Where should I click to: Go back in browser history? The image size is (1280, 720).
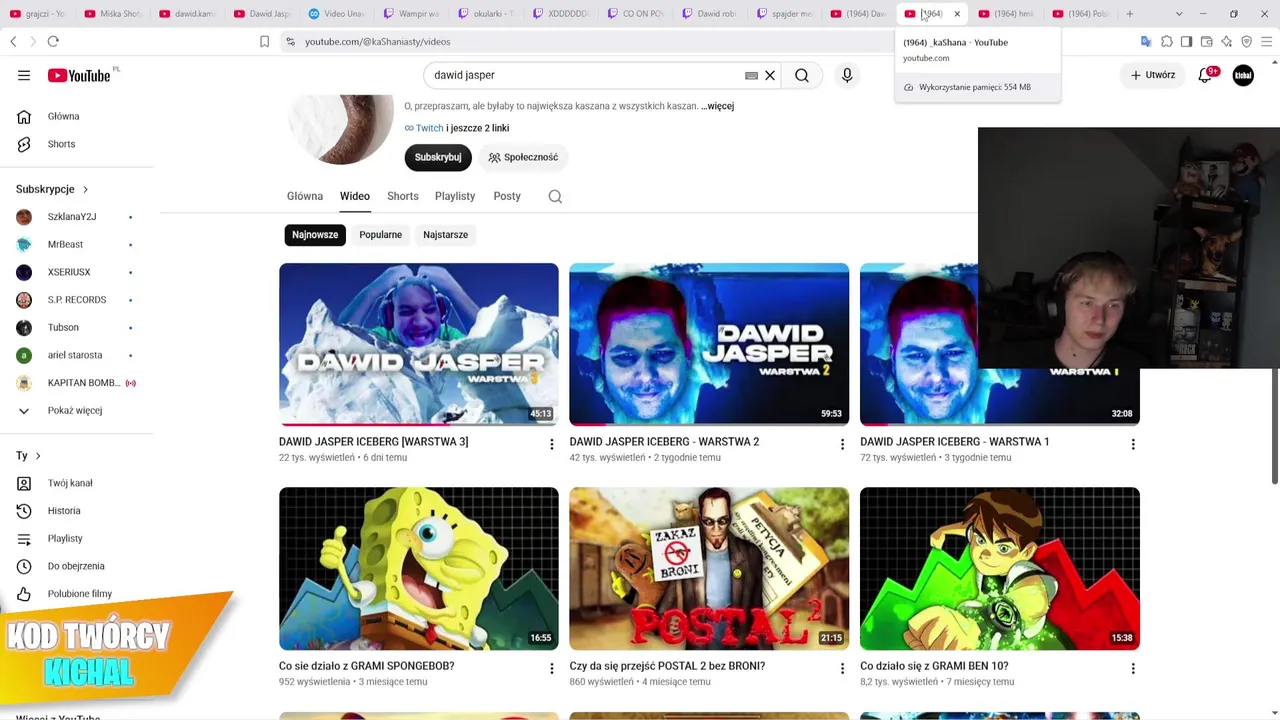click(14, 41)
